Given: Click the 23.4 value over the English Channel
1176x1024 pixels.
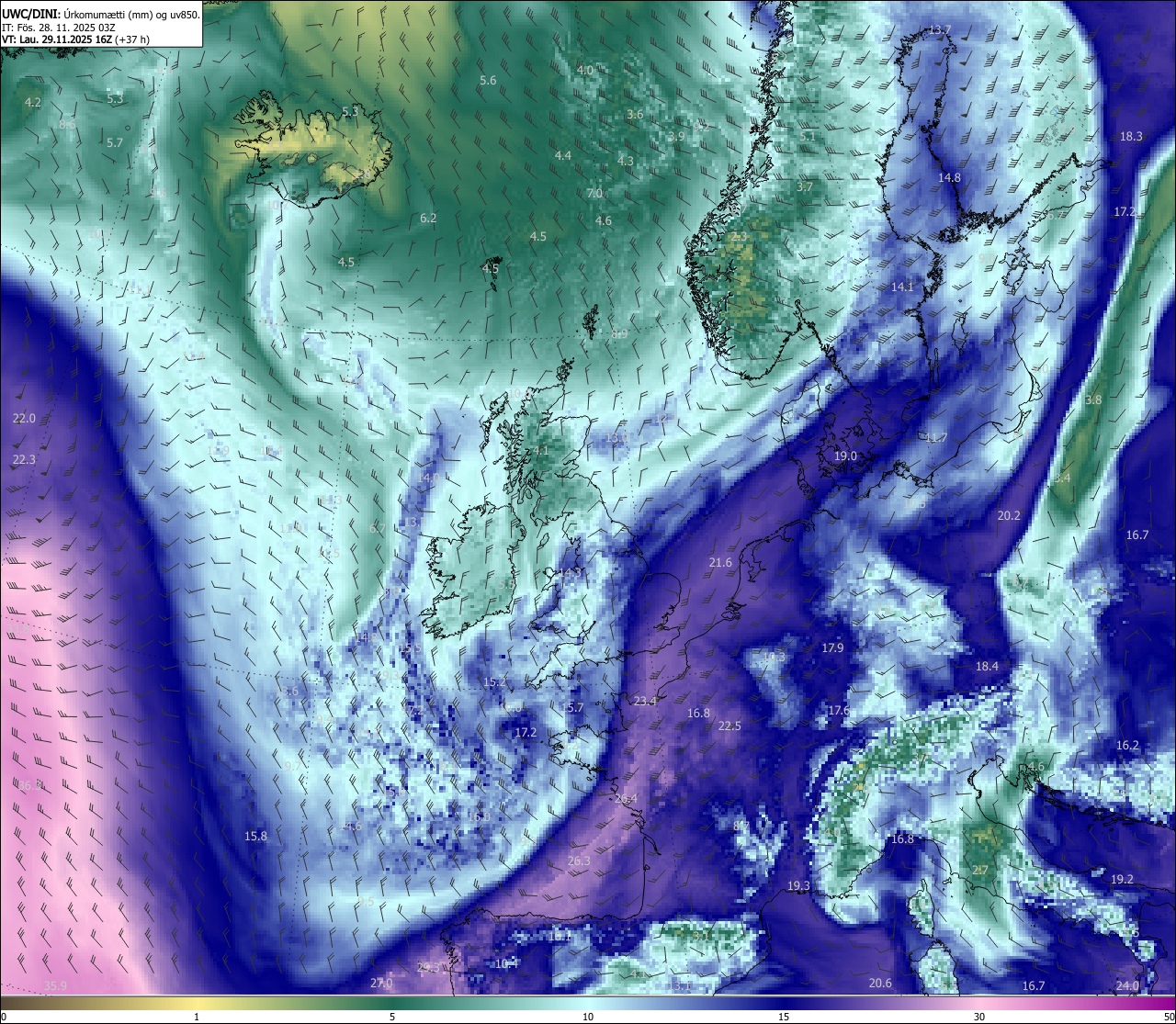Looking at the screenshot, I should (645, 702).
